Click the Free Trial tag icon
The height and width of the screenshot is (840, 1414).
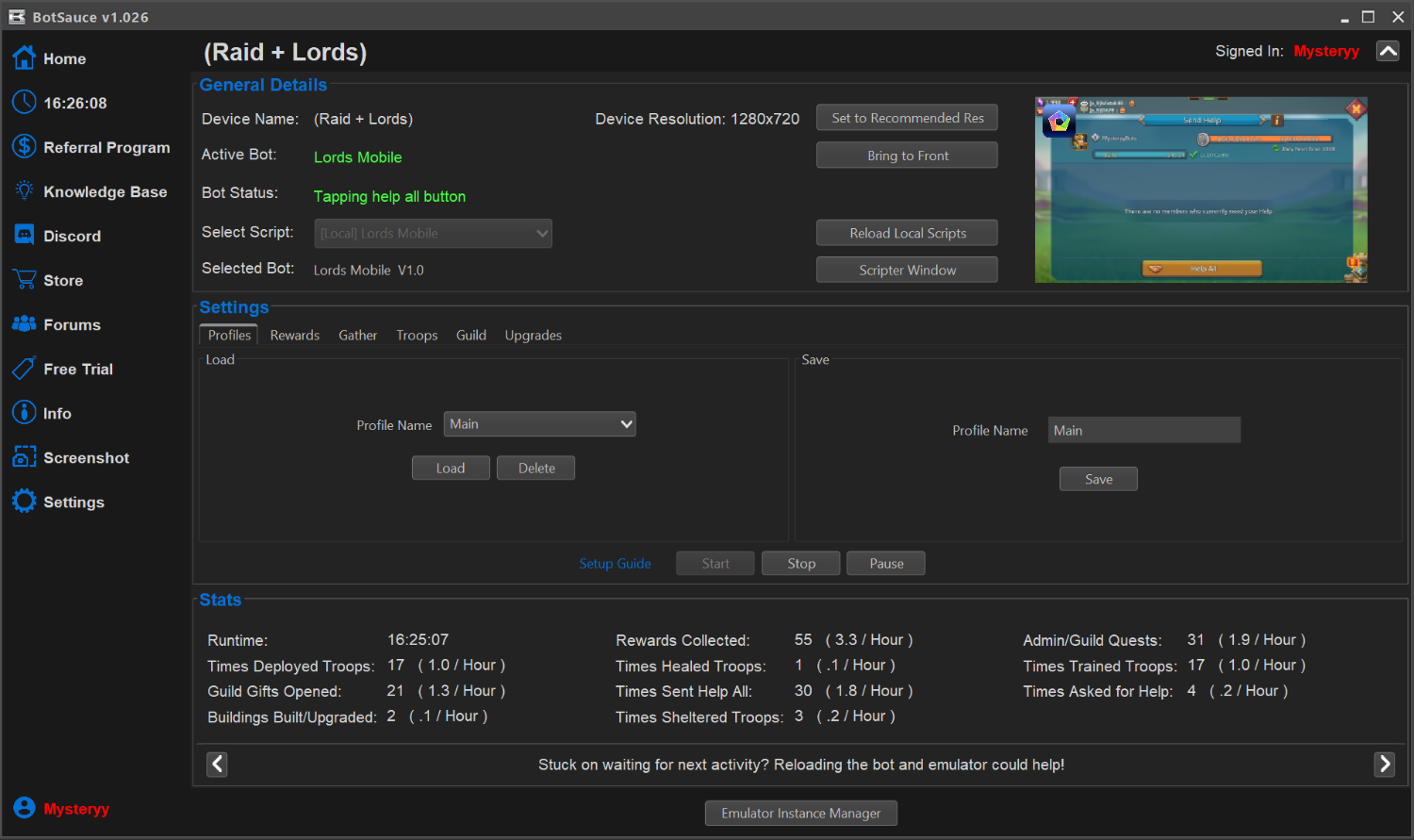[24, 368]
